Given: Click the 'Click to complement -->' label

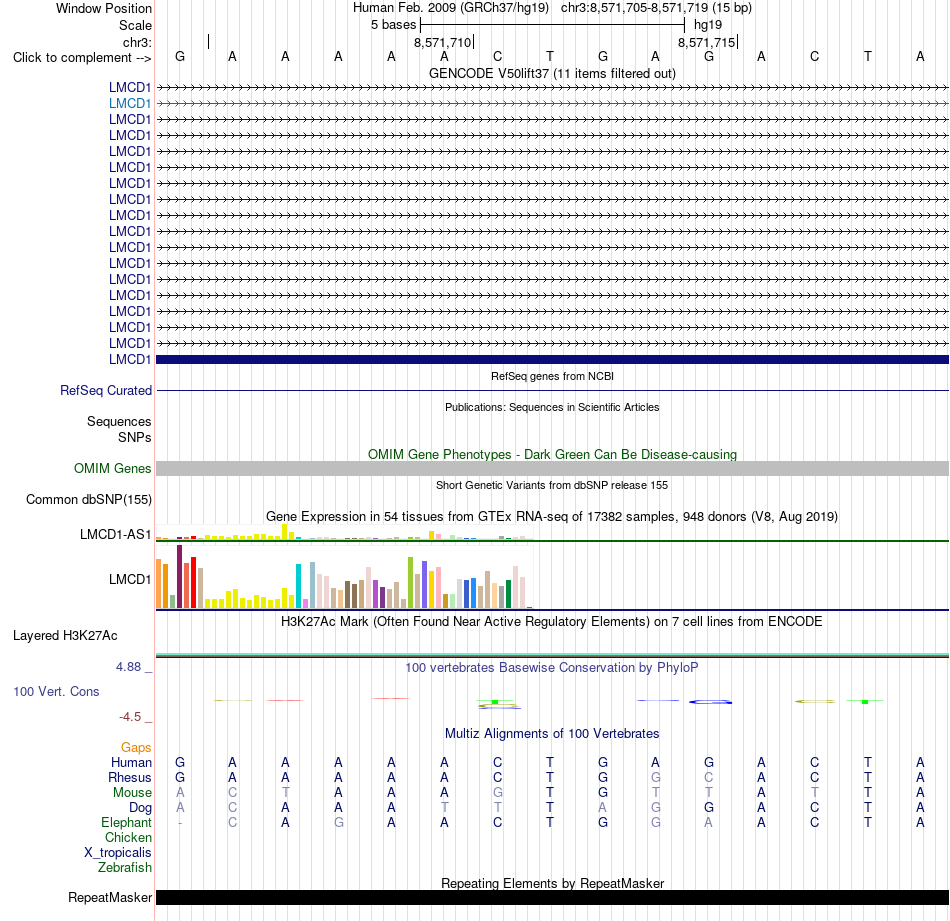Looking at the screenshot, I should [82, 58].
